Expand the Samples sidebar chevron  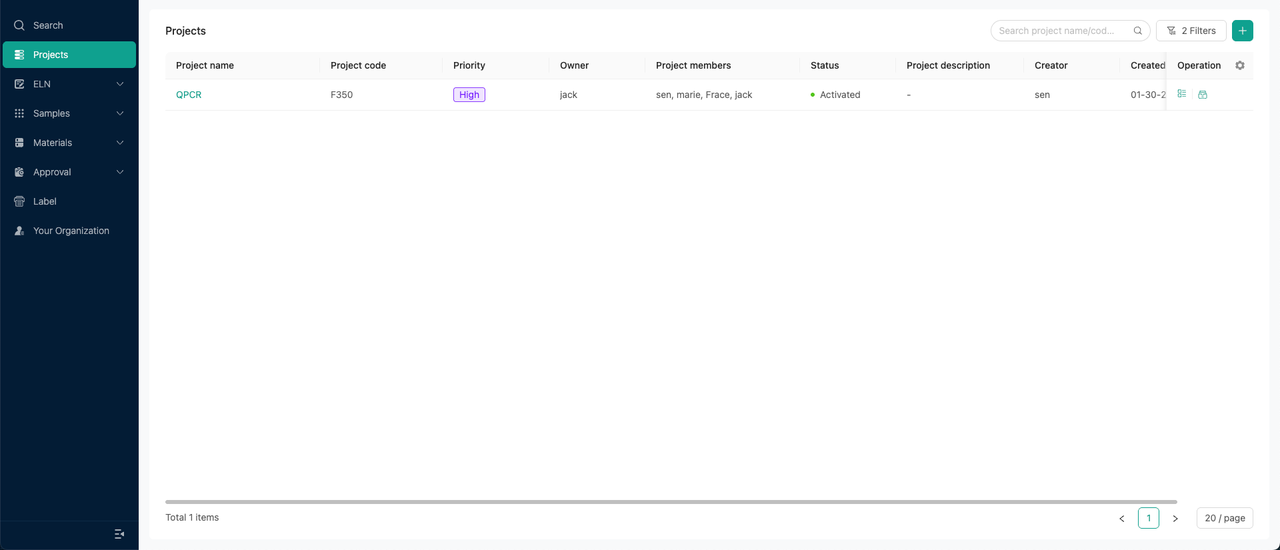[120, 114]
